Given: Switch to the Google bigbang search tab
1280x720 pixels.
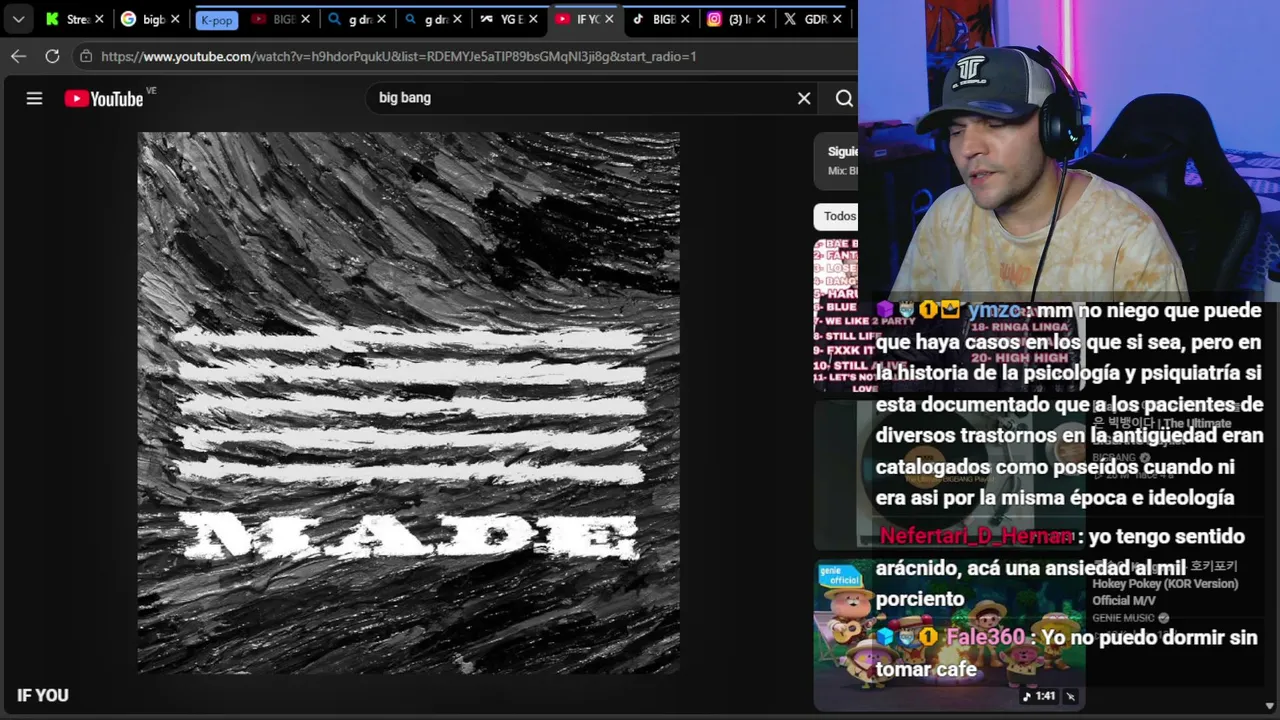Looking at the screenshot, I should pos(143,19).
